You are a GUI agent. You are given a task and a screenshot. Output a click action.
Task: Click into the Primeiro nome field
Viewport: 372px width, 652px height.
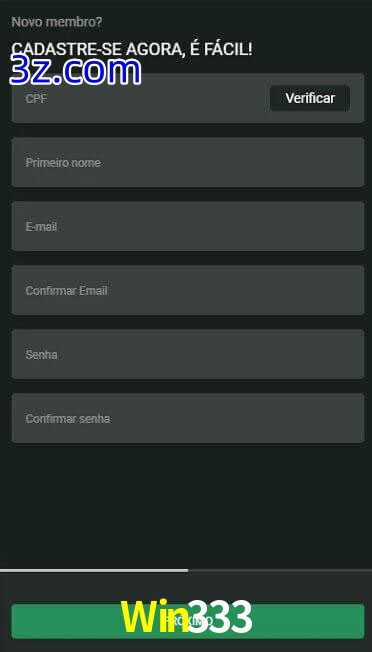coord(188,162)
